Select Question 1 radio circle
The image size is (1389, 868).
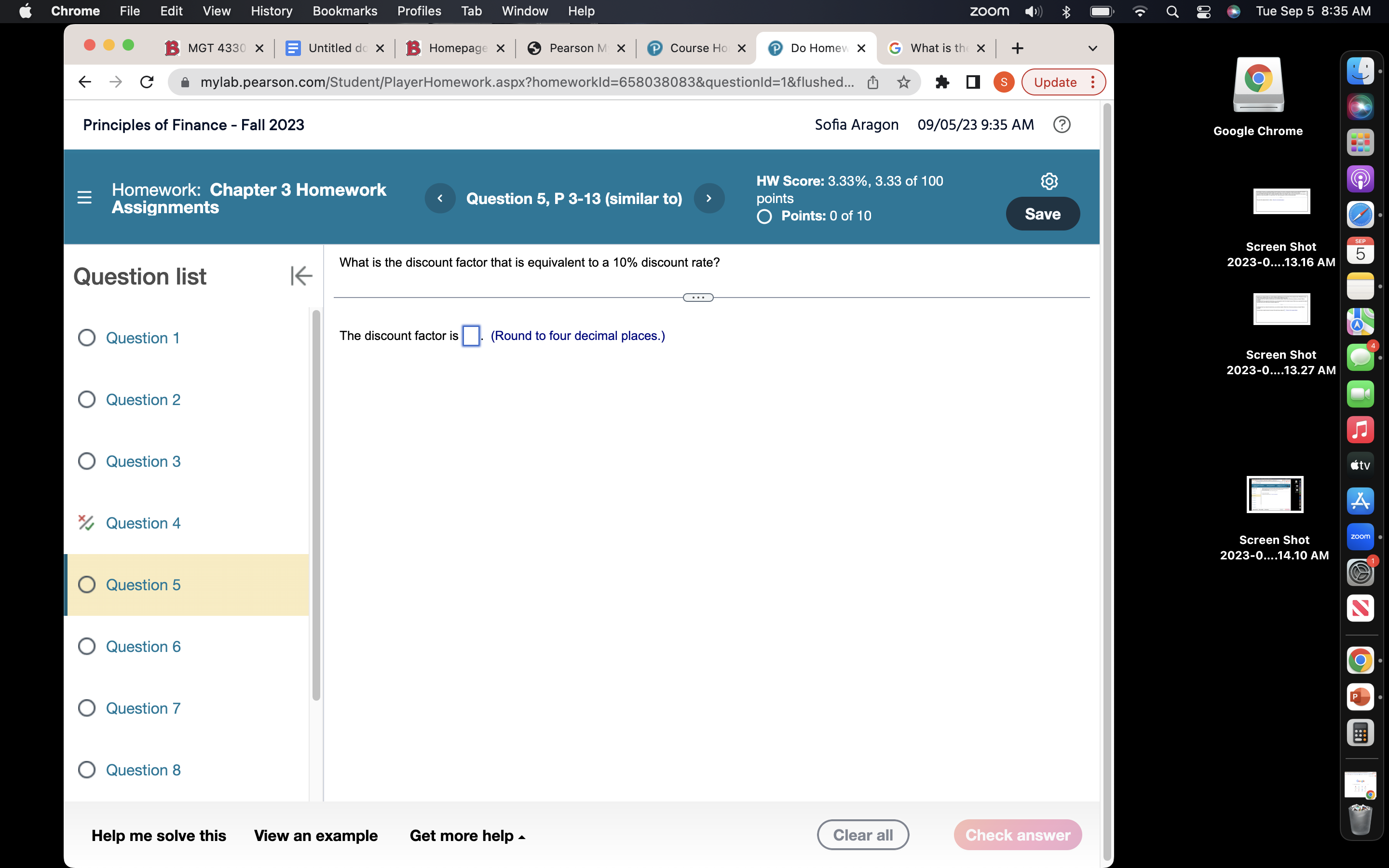[x=87, y=338]
